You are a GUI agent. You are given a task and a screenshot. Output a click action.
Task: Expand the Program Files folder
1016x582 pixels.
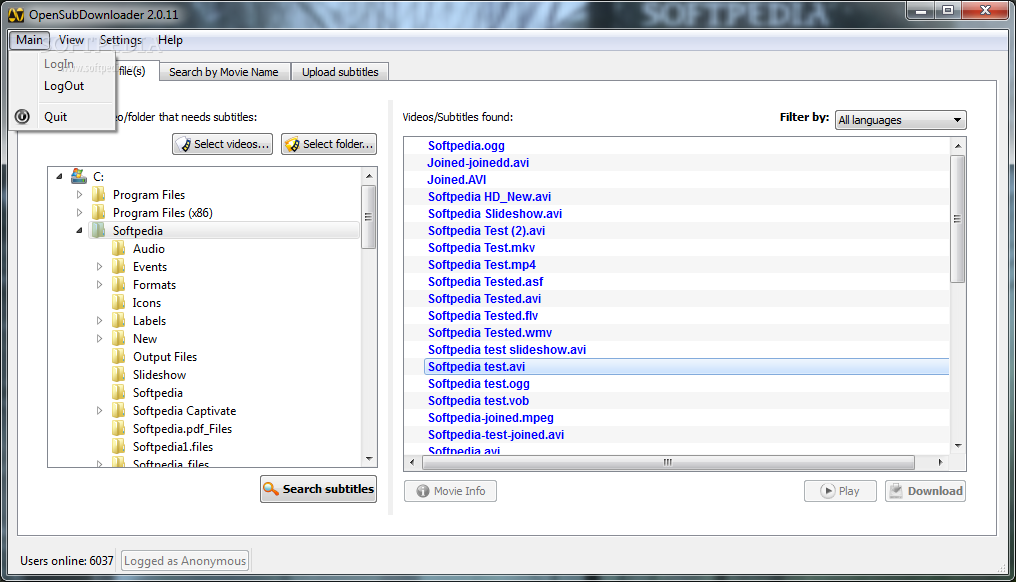click(79, 194)
